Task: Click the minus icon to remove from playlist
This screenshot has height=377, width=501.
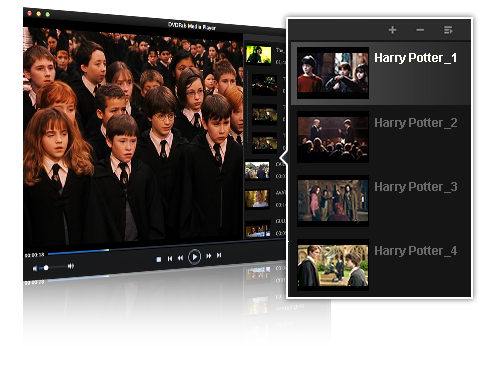Action: coord(420,30)
